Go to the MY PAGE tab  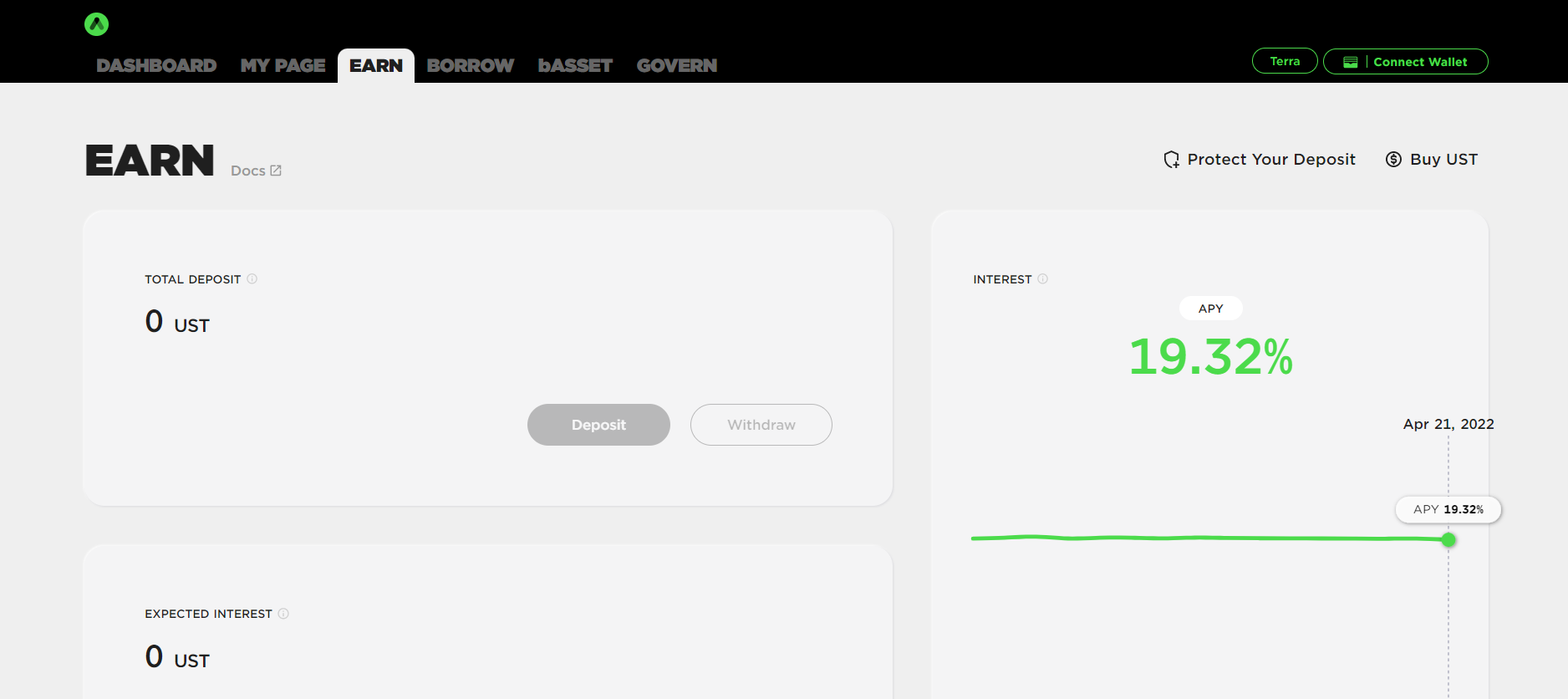click(x=283, y=65)
